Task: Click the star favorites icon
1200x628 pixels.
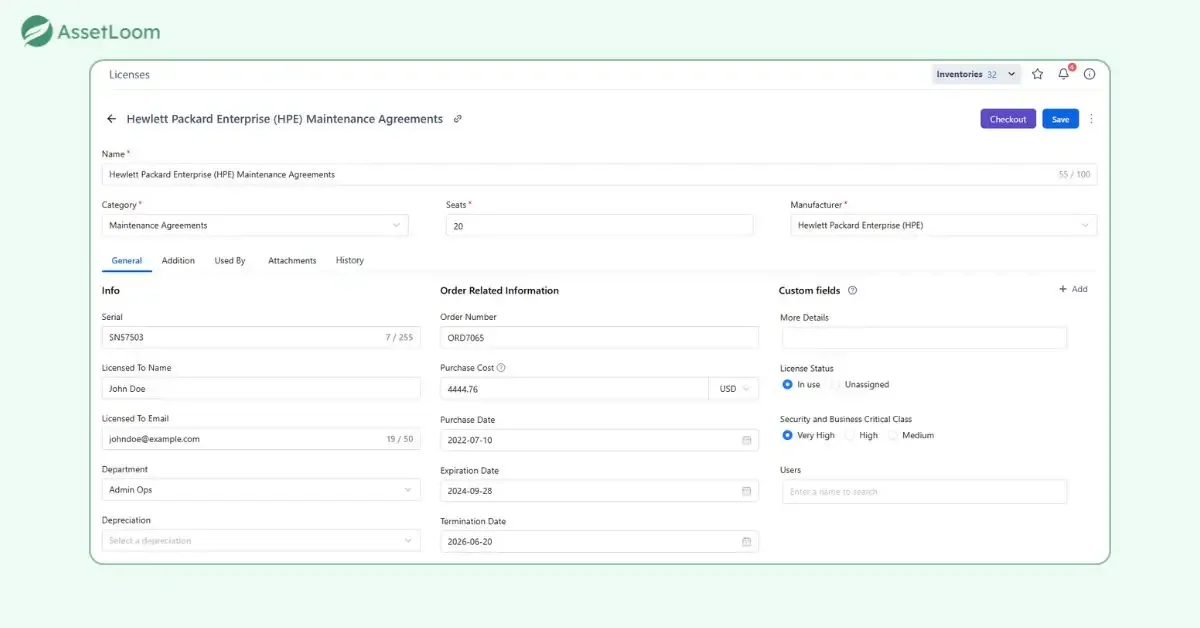Action: [x=1037, y=74]
